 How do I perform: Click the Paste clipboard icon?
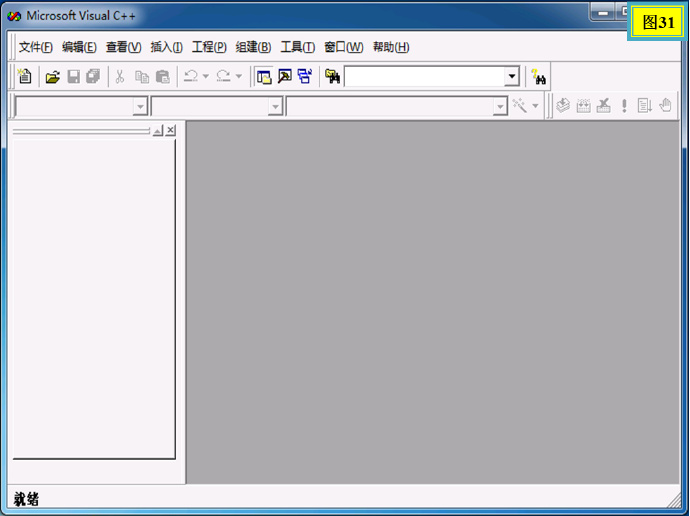pyautogui.click(x=163, y=77)
